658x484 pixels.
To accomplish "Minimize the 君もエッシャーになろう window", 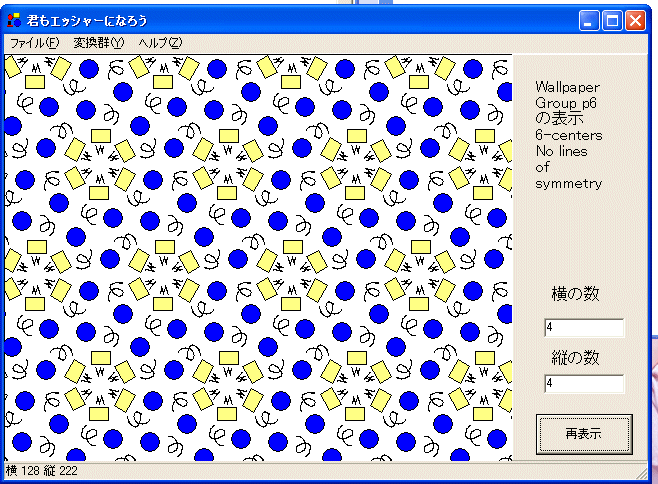I will (x=589, y=21).
